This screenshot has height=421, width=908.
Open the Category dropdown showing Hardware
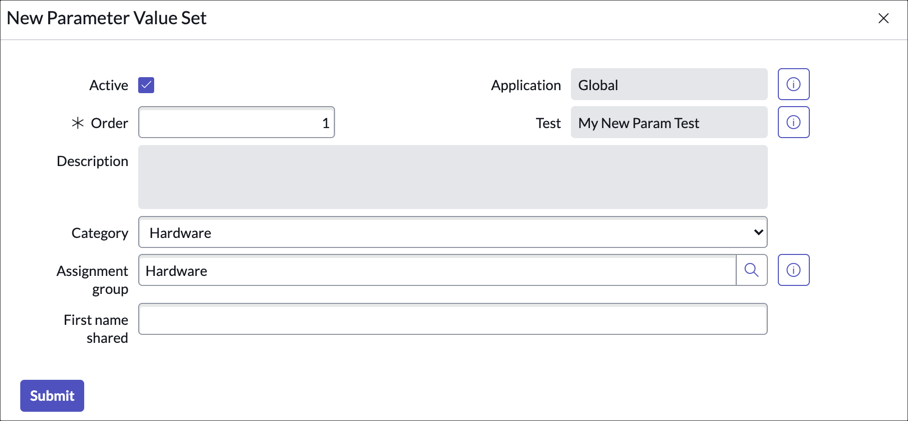(x=453, y=232)
